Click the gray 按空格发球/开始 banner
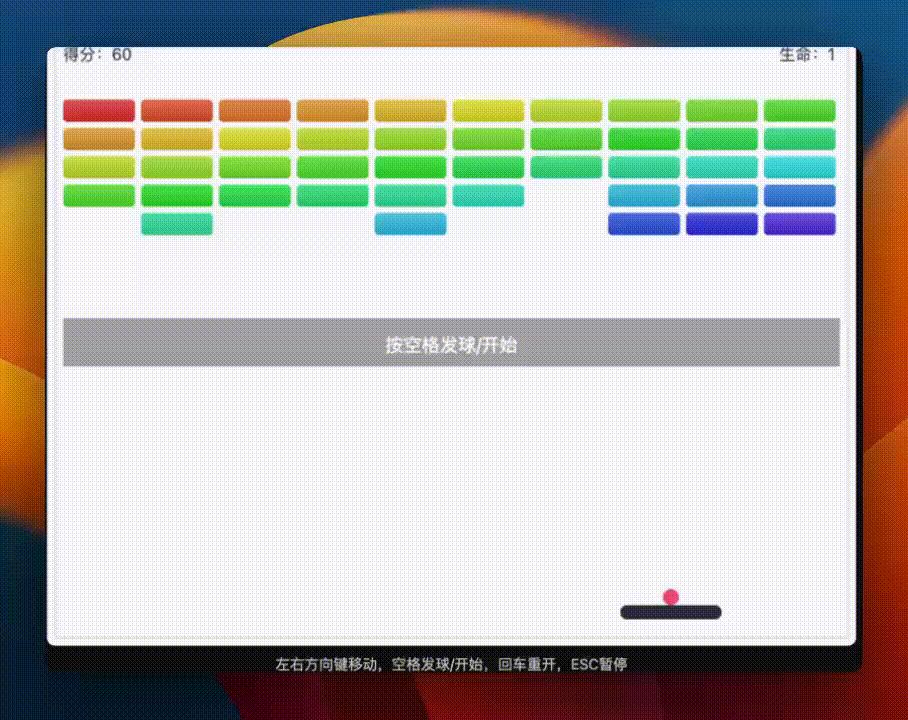 [451, 342]
